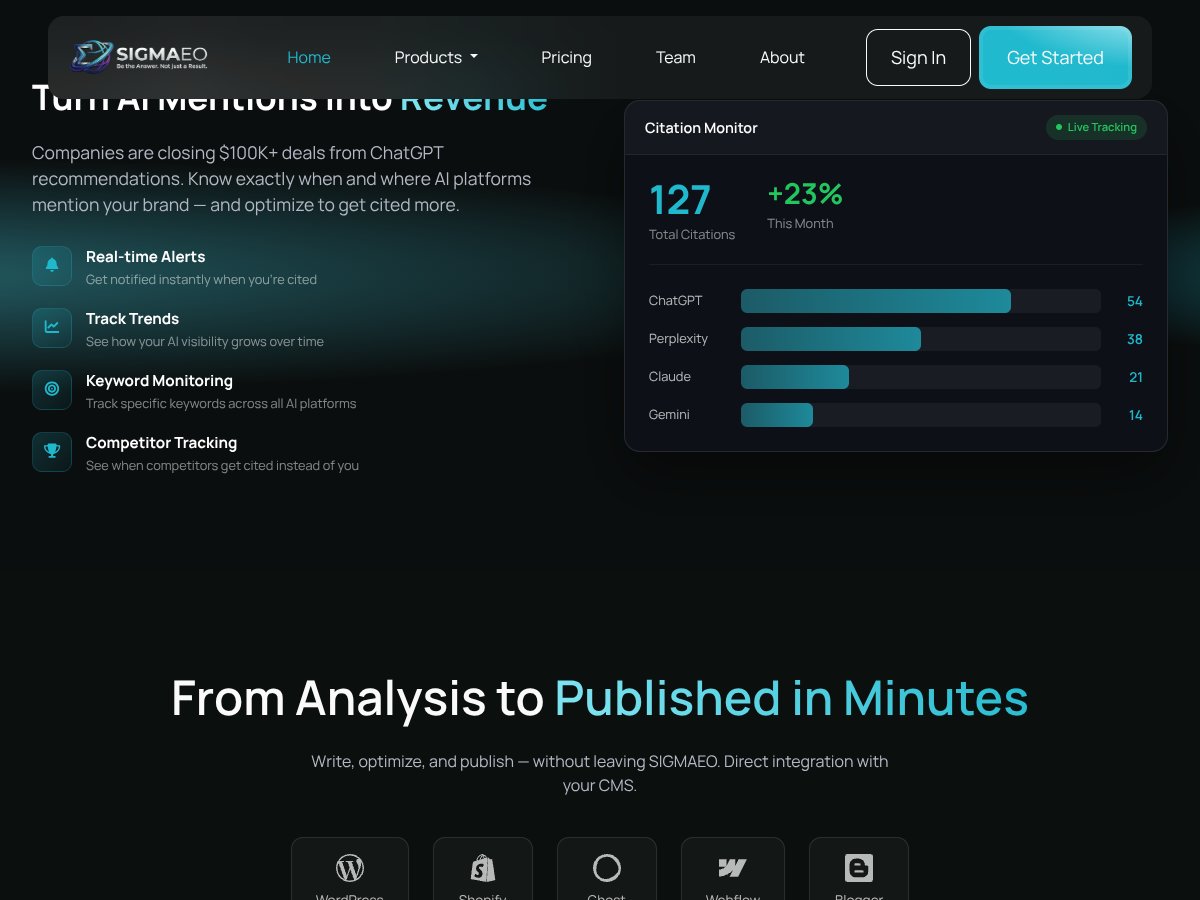1200x900 pixels.
Task: Click the SIGMAEO logo
Action: click(x=139, y=57)
